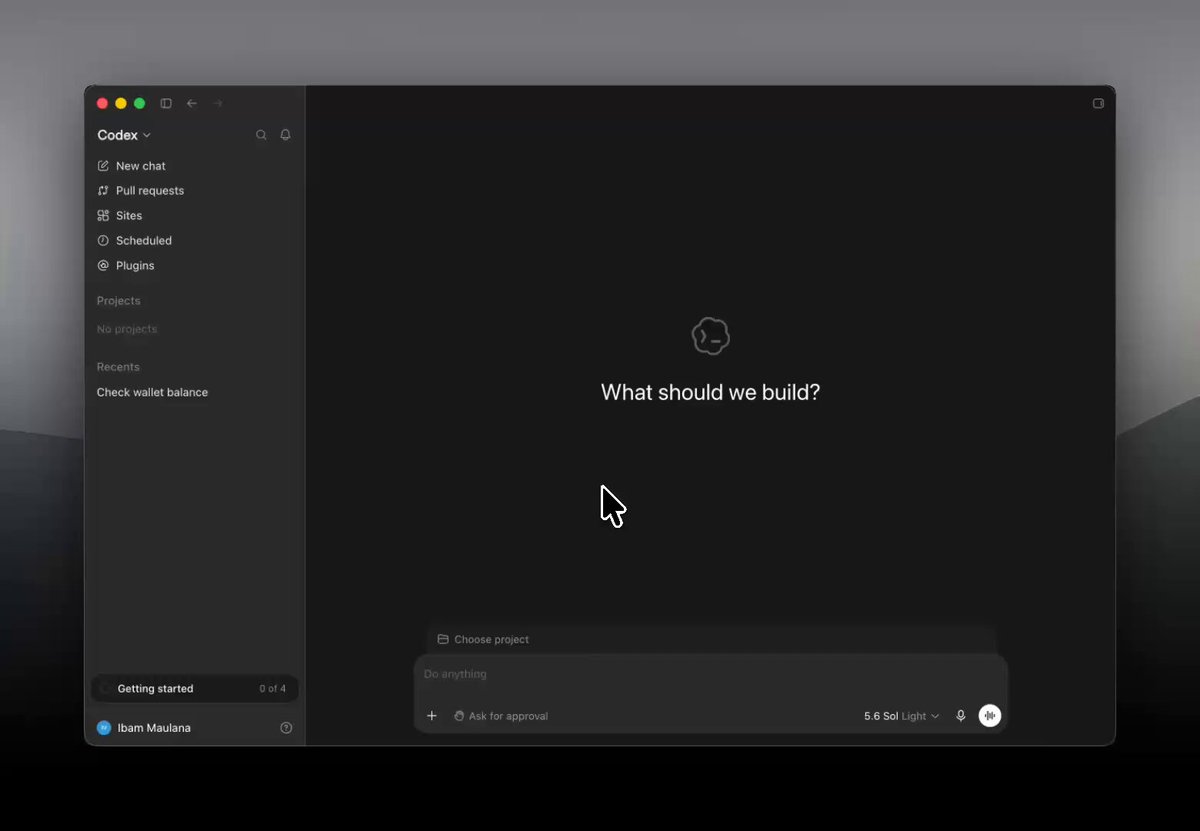The width and height of the screenshot is (1200, 831).
Task: Close window with red button
Action: click(x=102, y=103)
